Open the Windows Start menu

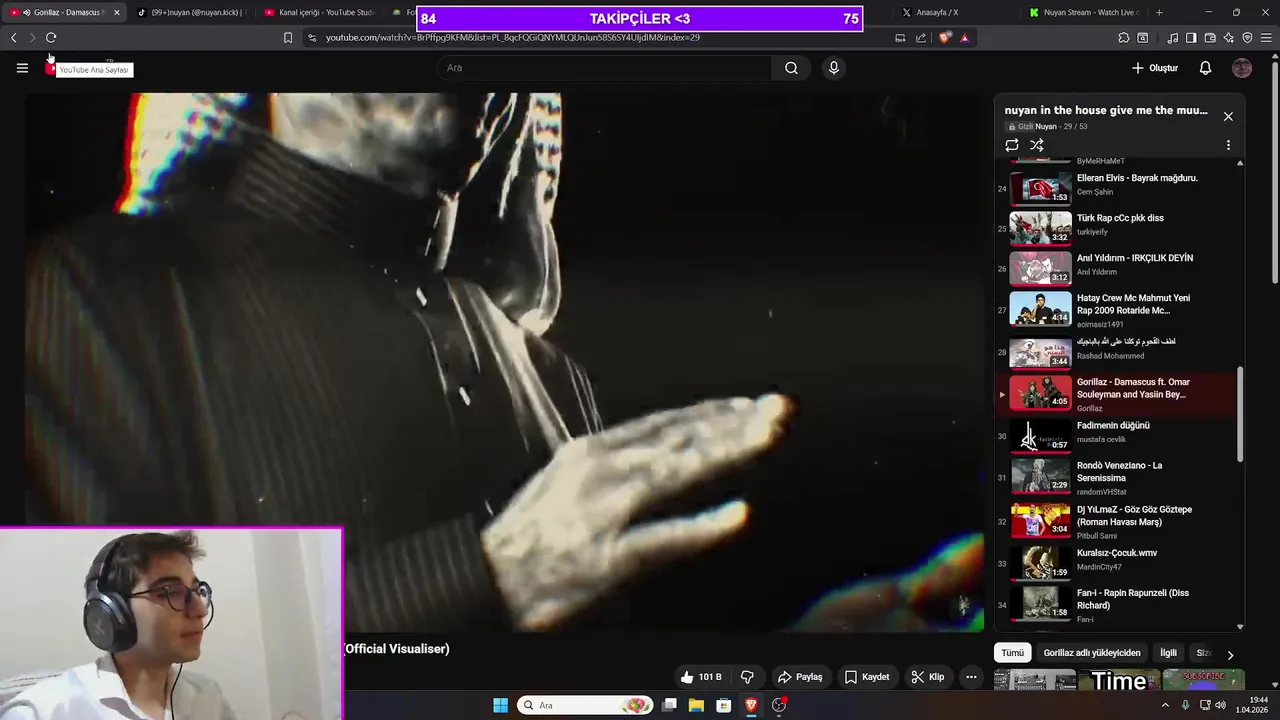click(x=500, y=705)
